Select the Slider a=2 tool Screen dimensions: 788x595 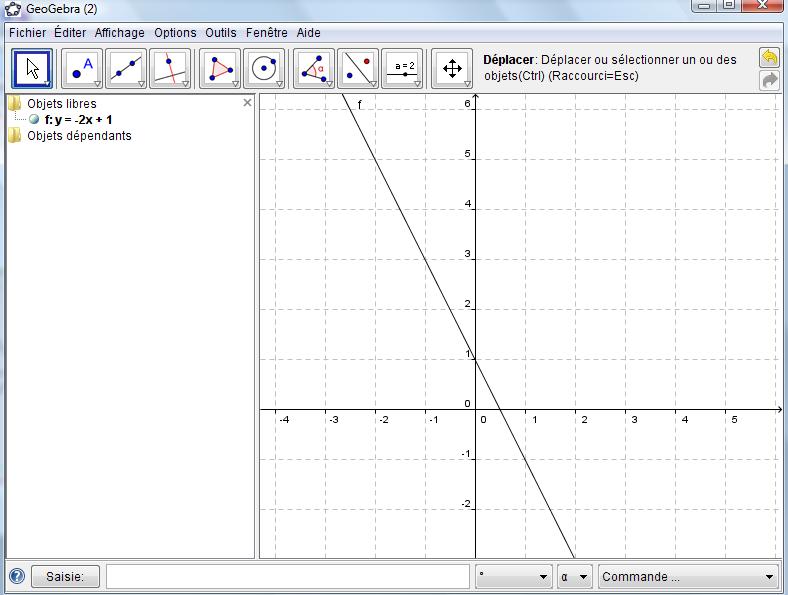point(402,69)
